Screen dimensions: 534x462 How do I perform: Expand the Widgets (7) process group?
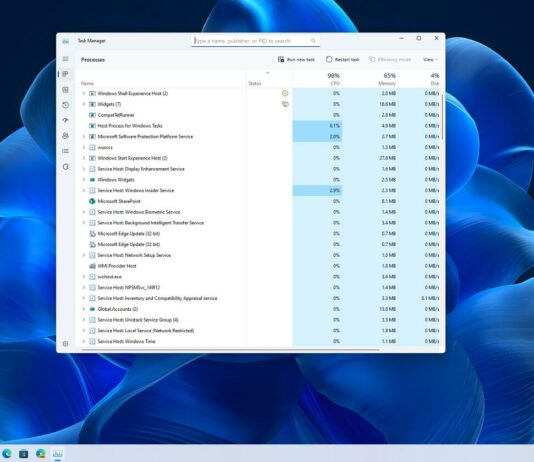[83, 104]
